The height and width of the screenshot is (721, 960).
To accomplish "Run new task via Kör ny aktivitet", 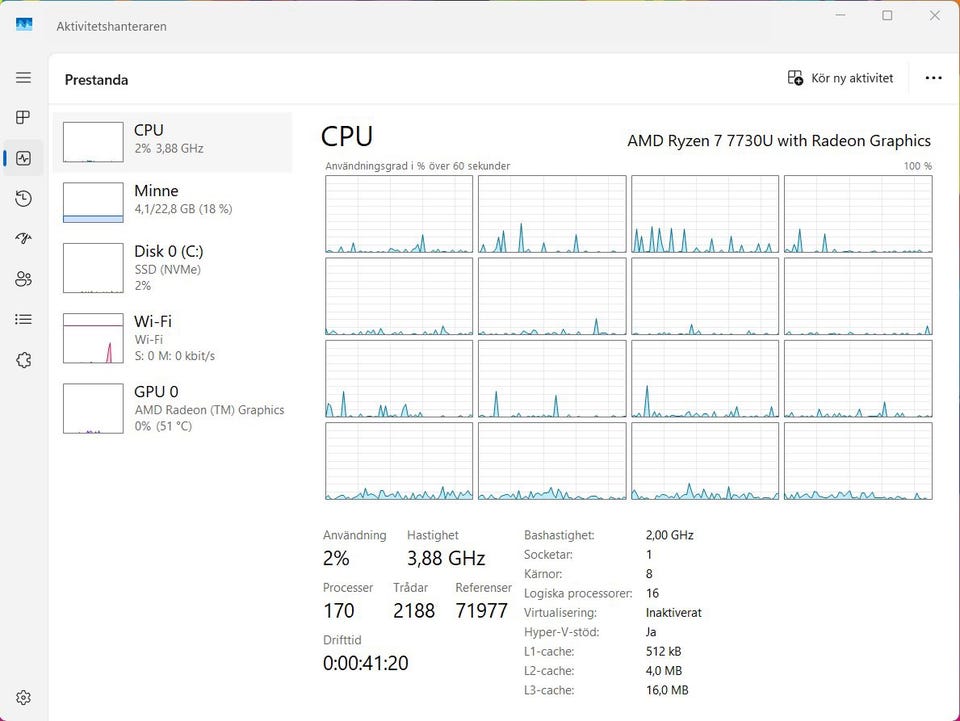I will tap(840, 78).
